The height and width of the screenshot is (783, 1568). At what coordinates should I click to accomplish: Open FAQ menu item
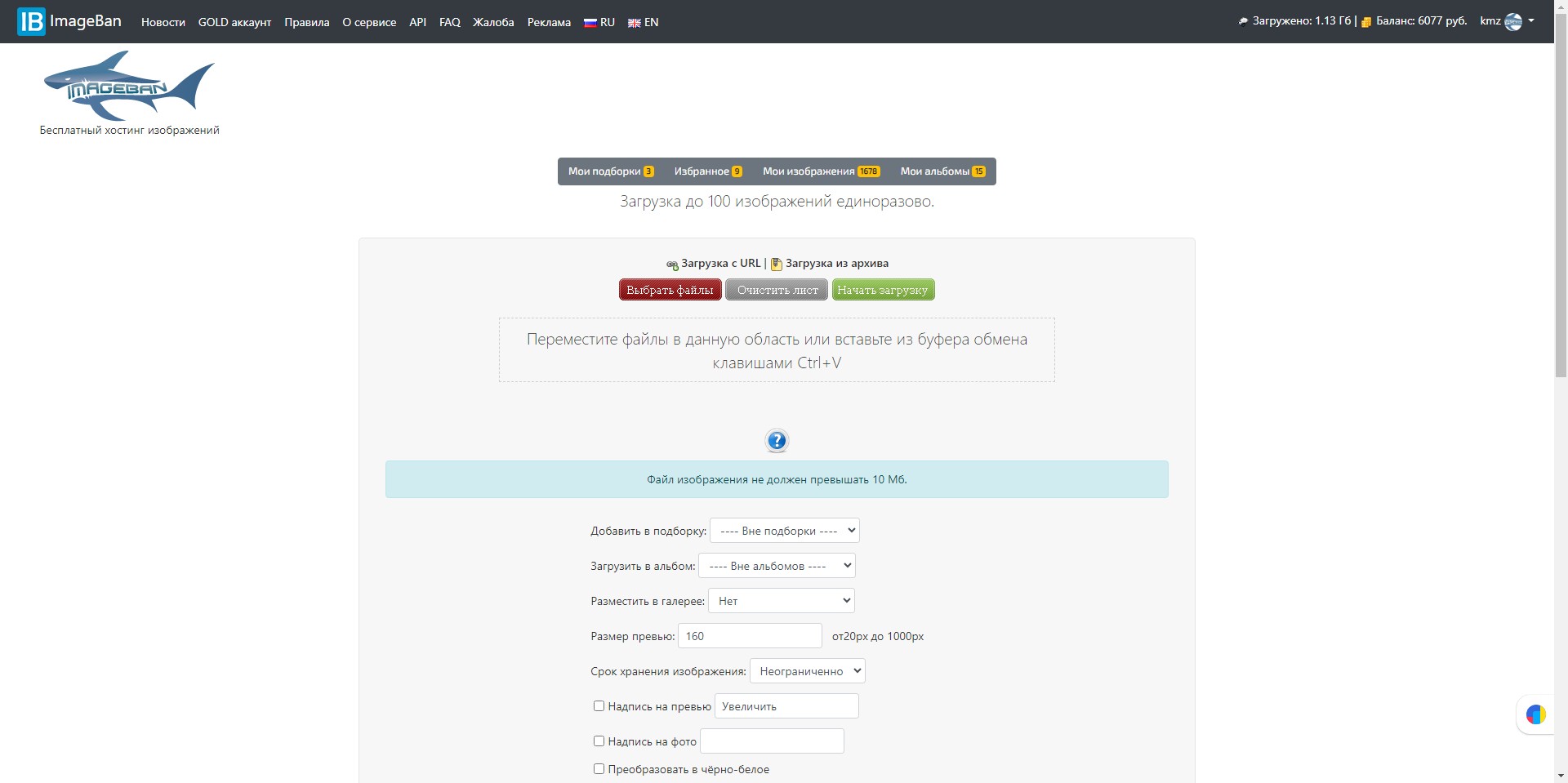(x=450, y=22)
